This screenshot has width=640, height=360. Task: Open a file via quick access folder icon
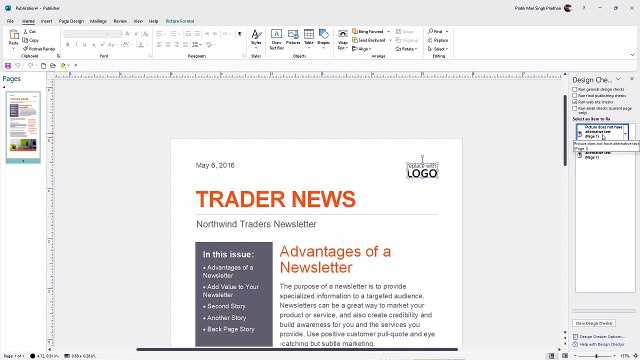(x=53, y=65)
